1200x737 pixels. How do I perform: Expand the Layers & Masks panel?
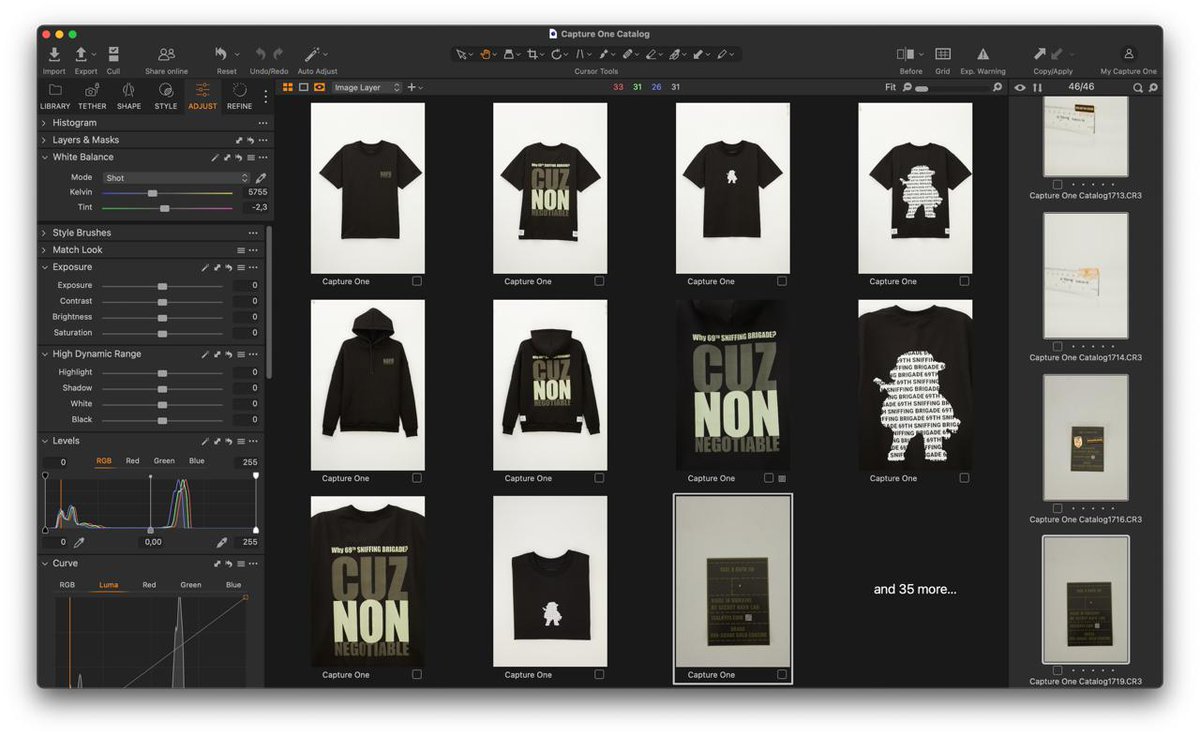click(44, 140)
